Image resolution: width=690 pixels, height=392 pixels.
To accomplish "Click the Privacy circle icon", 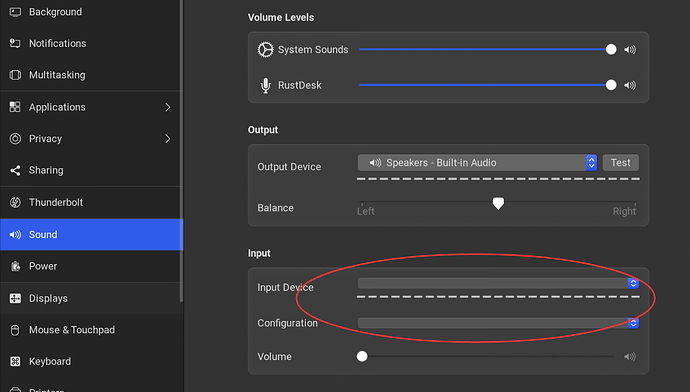I will pyautogui.click(x=15, y=139).
